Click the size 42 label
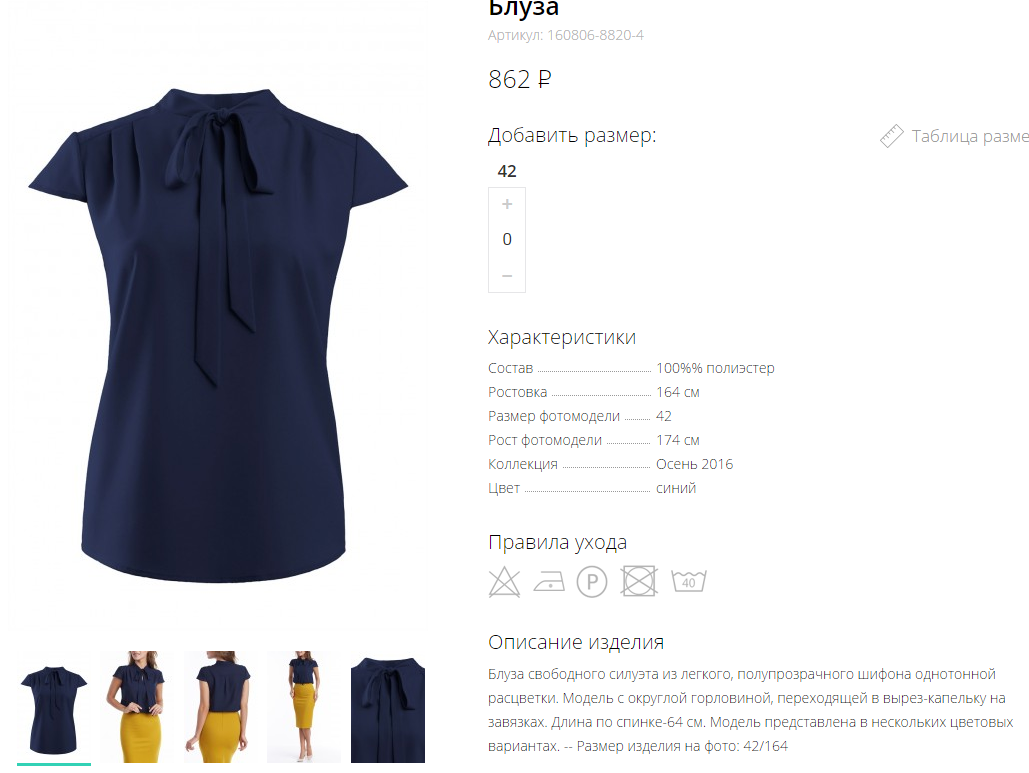Image resolution: width=1029 pixels, height=773 pixels. click(x=507, y=171)
